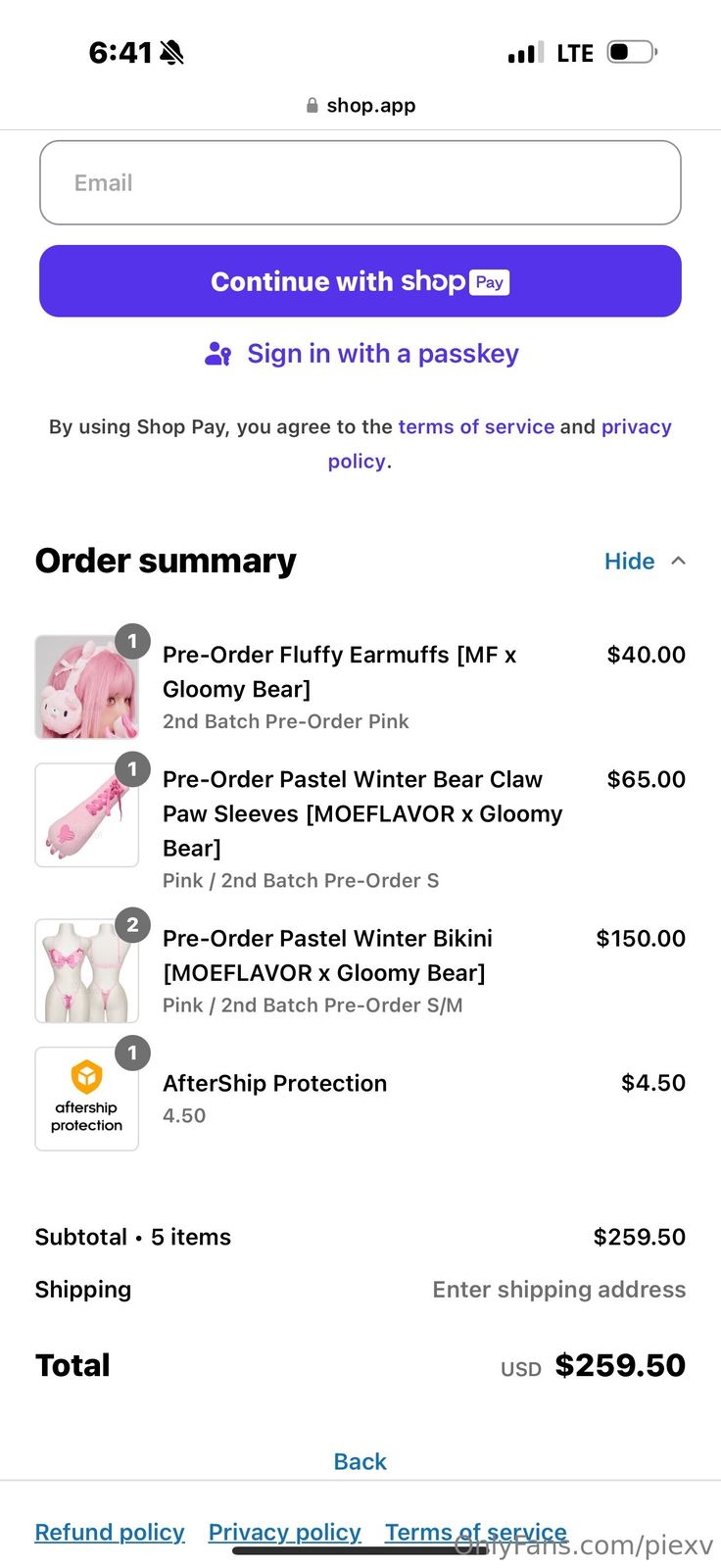Tap the lock icon beside shop.app
This screenshot has height=1568, width=721.
(312, 106)
